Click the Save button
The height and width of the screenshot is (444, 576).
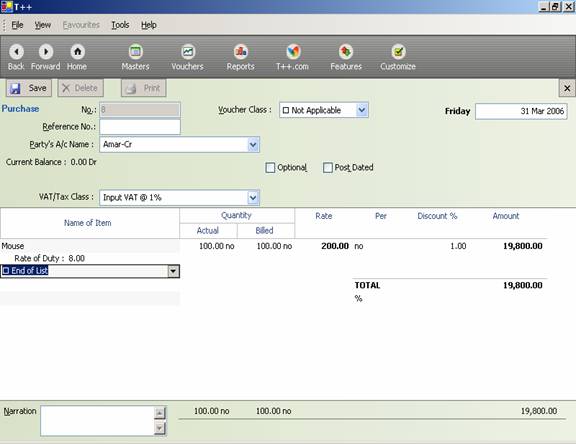coord(29,88)
